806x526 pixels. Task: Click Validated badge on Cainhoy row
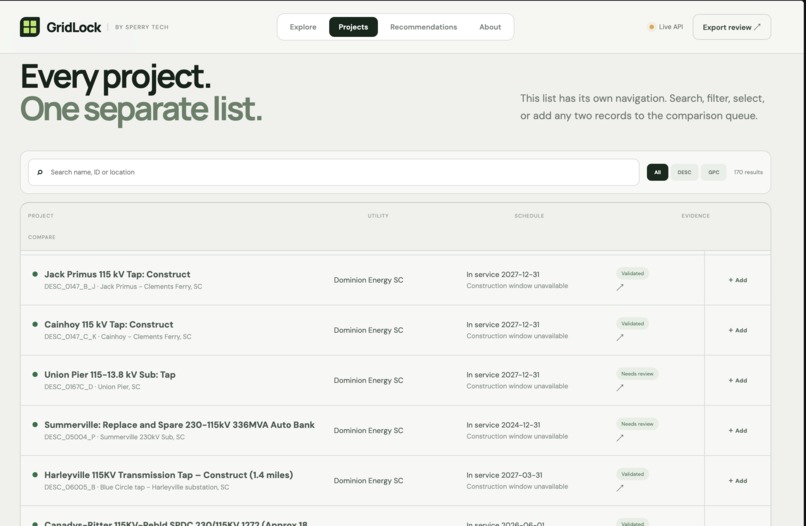pyautogui.click(x=632, y=323)
